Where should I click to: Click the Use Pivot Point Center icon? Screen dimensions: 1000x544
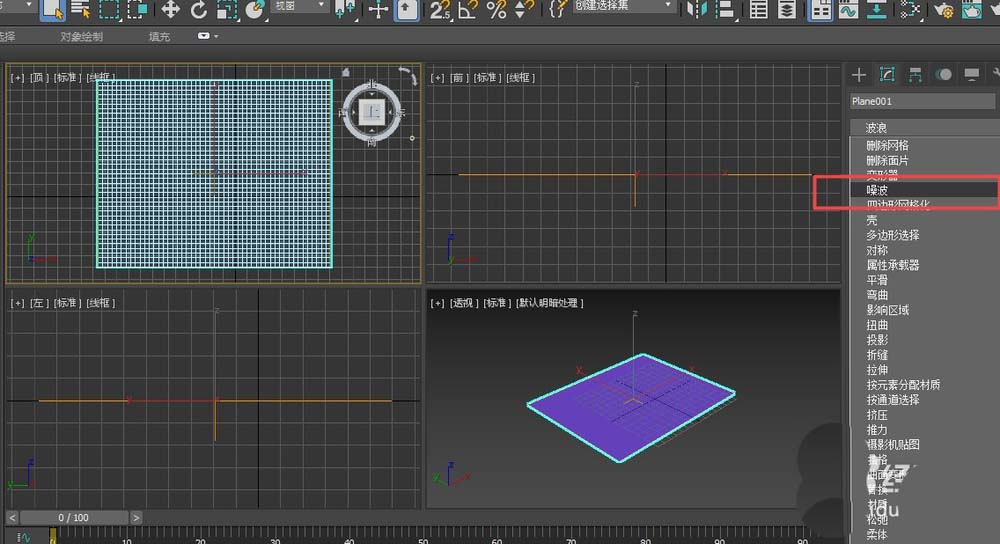pyautogui.click(x=345, y=9)
